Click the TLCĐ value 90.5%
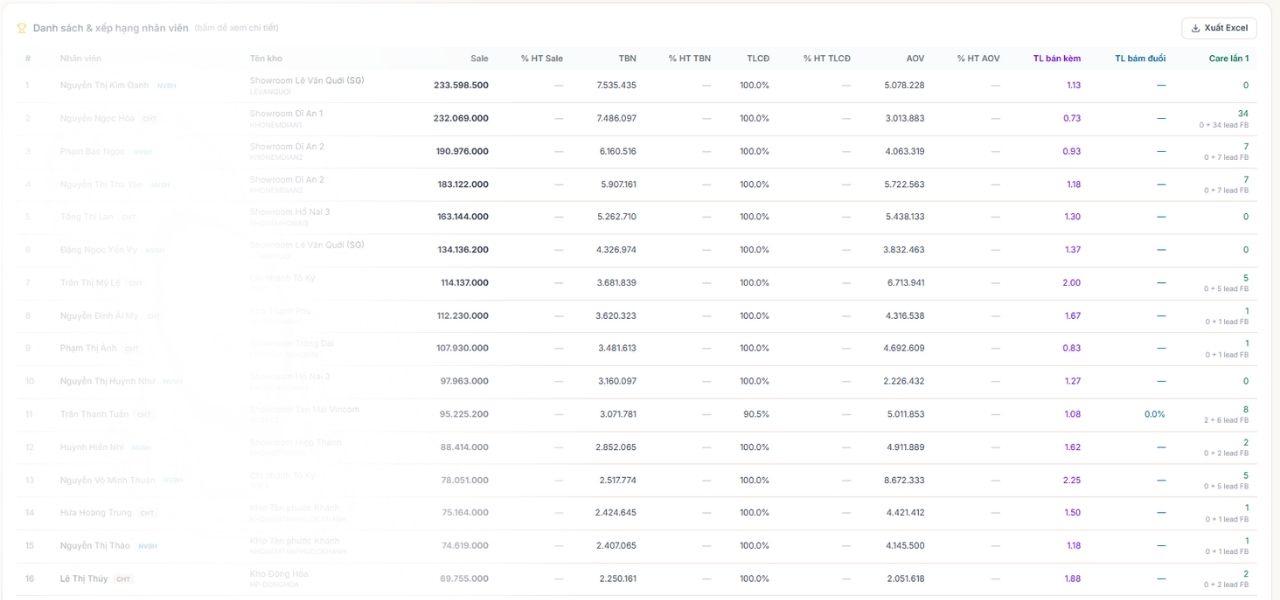Screen dimensions: 1280x600 point(755,414)
